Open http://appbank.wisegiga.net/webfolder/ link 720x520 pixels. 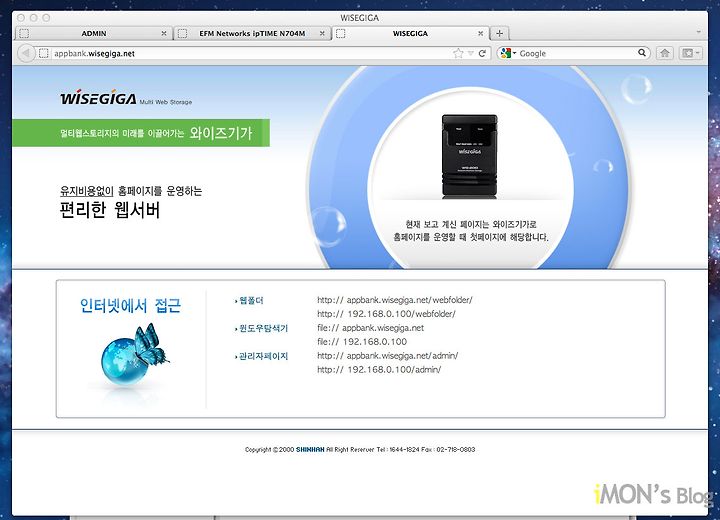(394, 300)
